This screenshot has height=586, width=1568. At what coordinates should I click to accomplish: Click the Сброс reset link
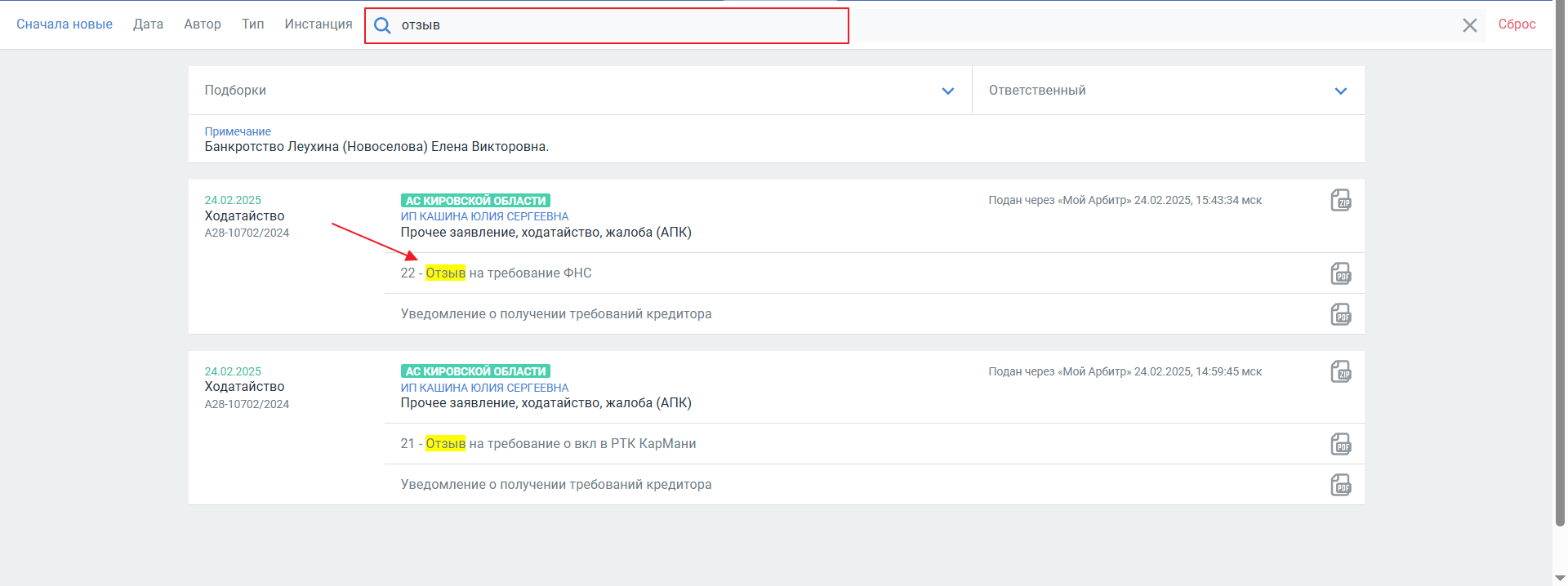coord(1517,24)
